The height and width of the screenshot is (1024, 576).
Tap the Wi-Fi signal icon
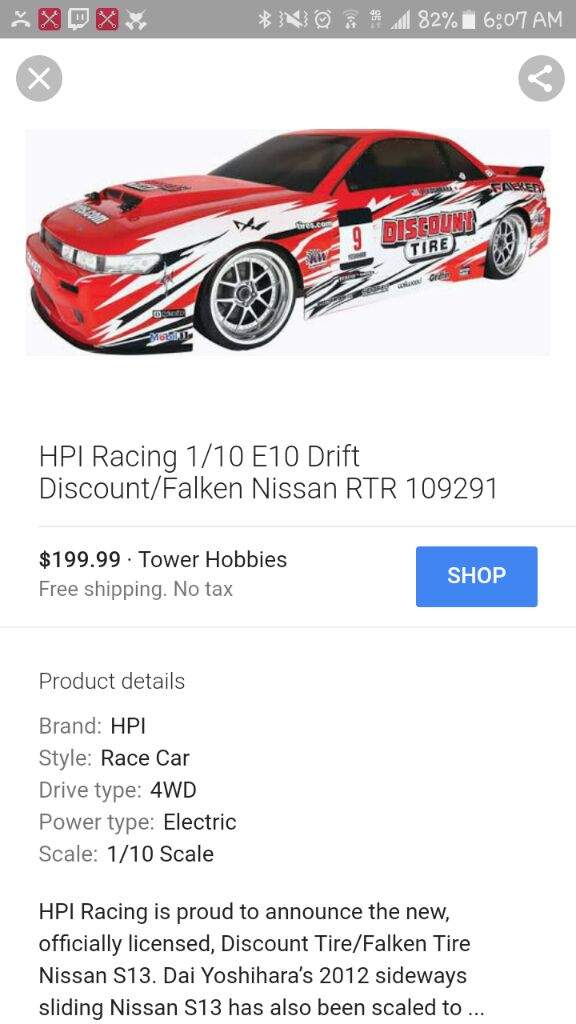click(350, 20)
